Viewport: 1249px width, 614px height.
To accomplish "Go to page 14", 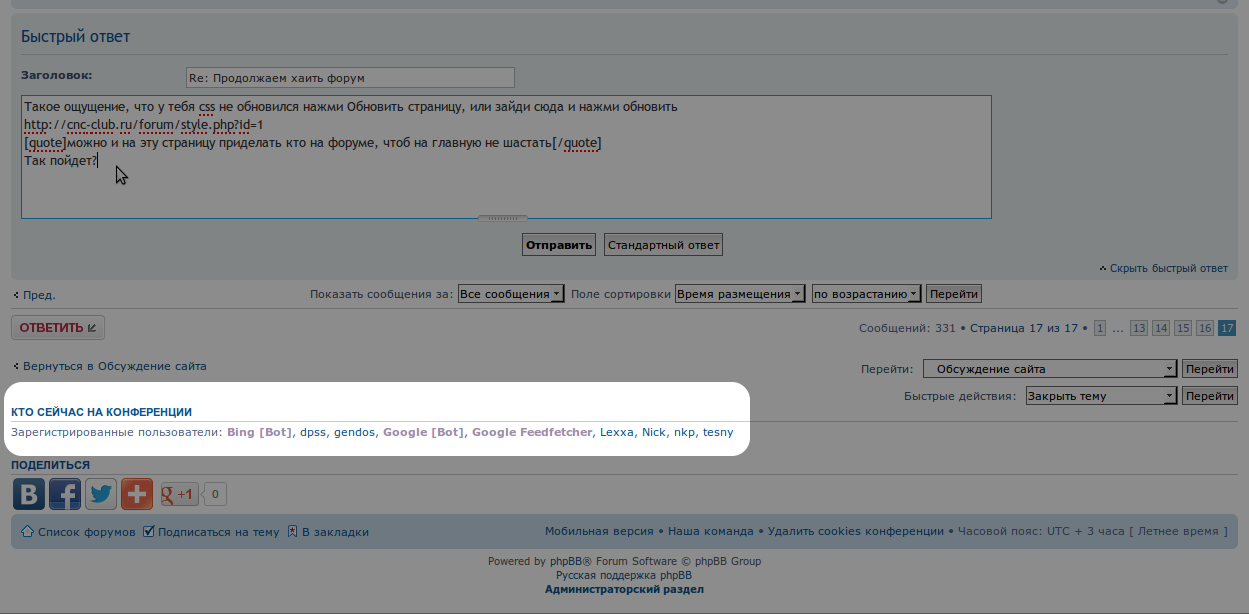I will [x=1161, y=328].
